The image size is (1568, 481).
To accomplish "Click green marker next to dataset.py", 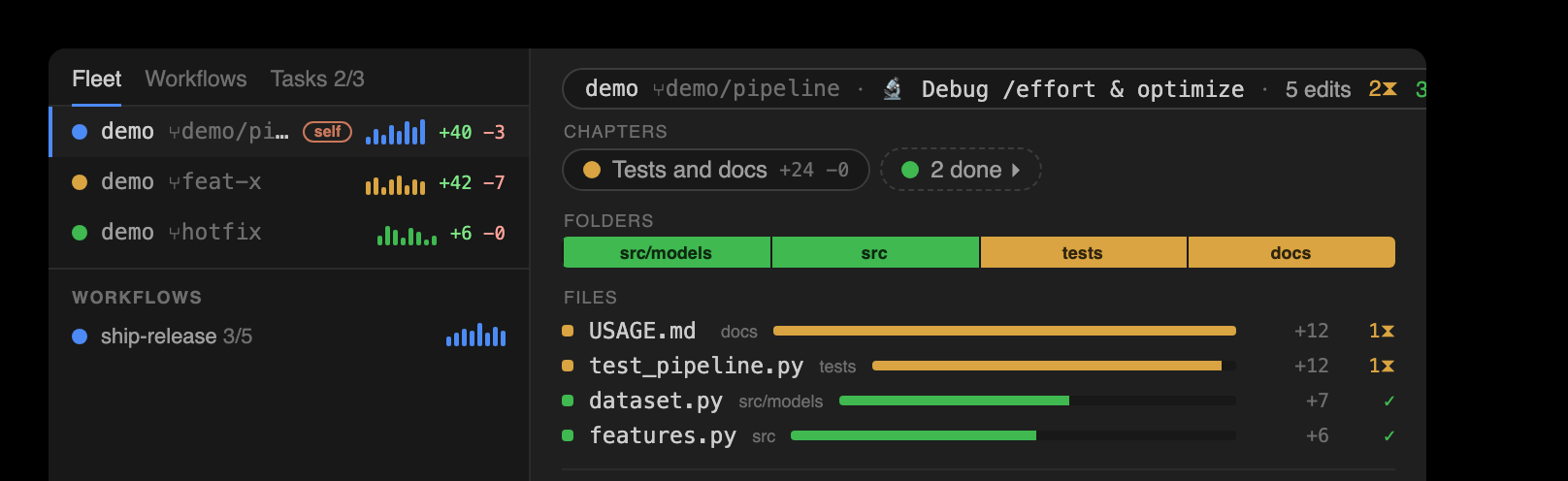I will [x=568, y=401].
